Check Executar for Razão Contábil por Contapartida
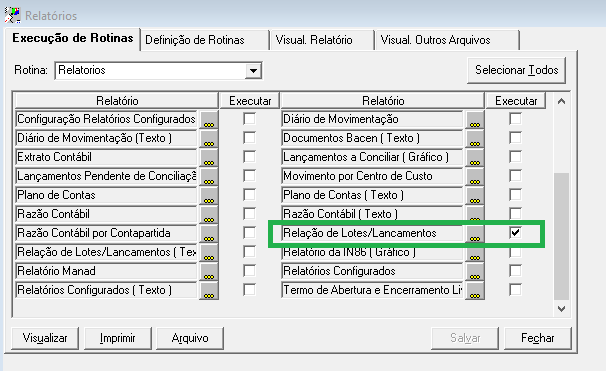The height and width of the screenshot is (371, 606). (x=249, y=232)
